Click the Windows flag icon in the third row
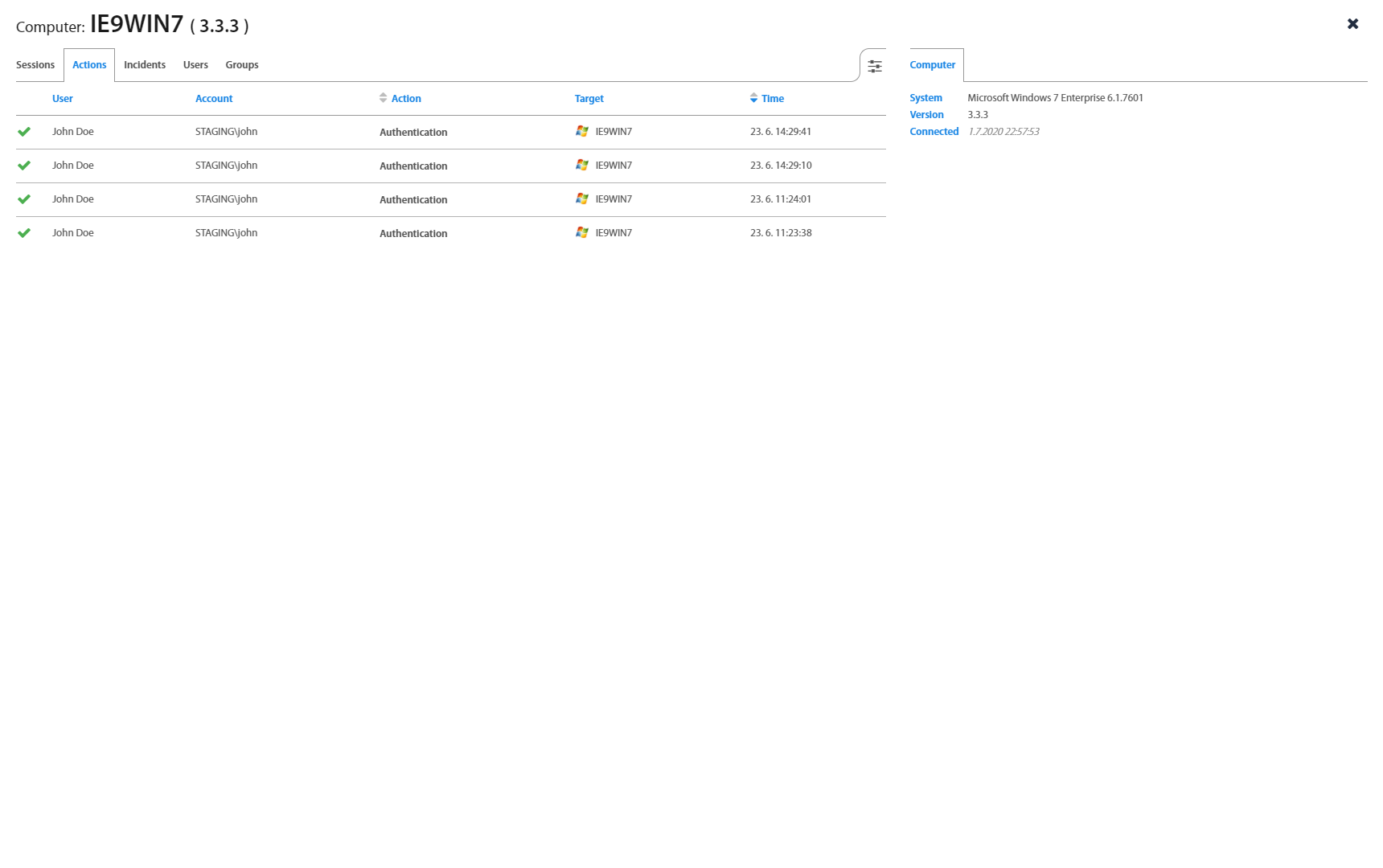Image resolution: width=1383 pixels, height=868 pixels. coord(581,199)
